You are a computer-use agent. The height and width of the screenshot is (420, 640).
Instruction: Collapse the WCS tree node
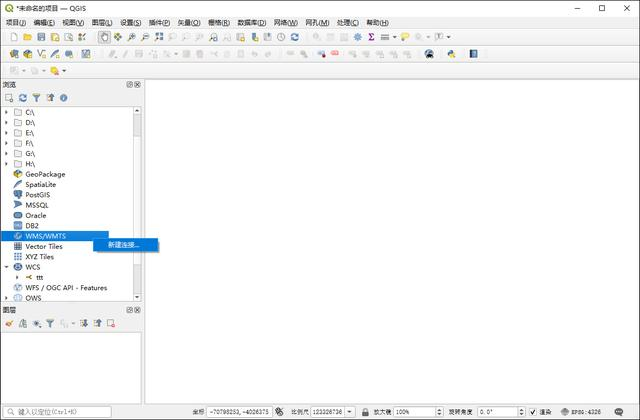click(6, 267)
